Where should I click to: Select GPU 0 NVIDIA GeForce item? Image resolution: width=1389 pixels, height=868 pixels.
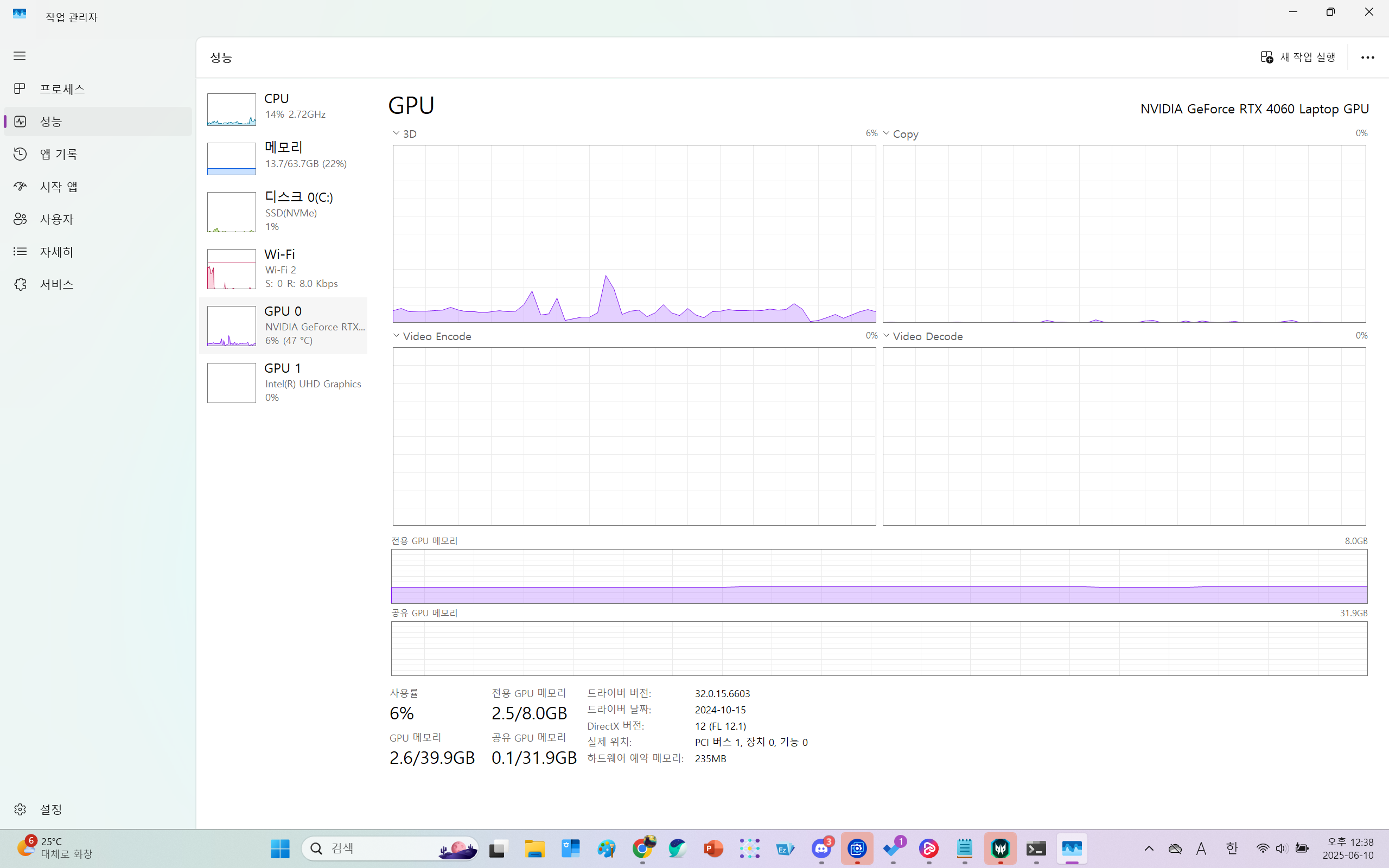click(x=284, y=325)
